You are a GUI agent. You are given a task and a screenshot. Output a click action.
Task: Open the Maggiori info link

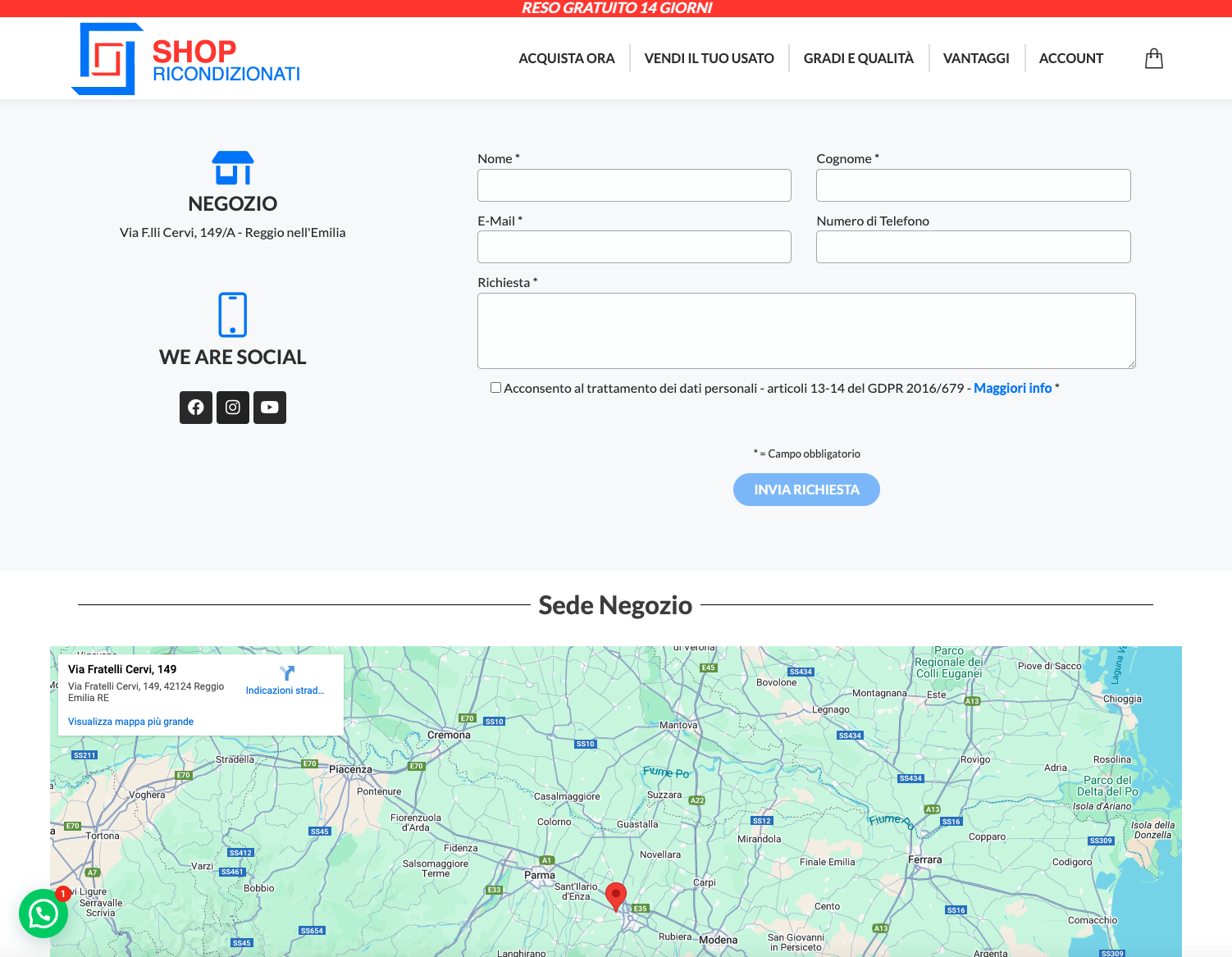(1012, 387)
